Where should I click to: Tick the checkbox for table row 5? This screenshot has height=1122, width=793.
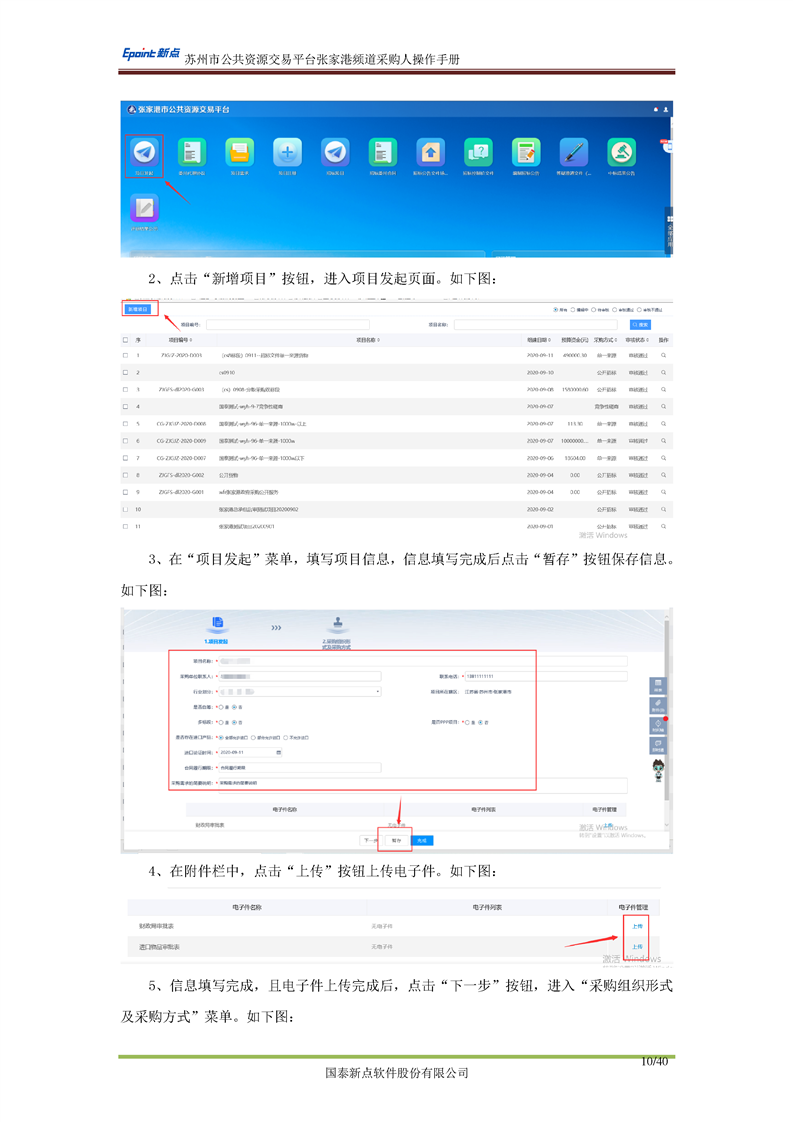pos(125,424)
